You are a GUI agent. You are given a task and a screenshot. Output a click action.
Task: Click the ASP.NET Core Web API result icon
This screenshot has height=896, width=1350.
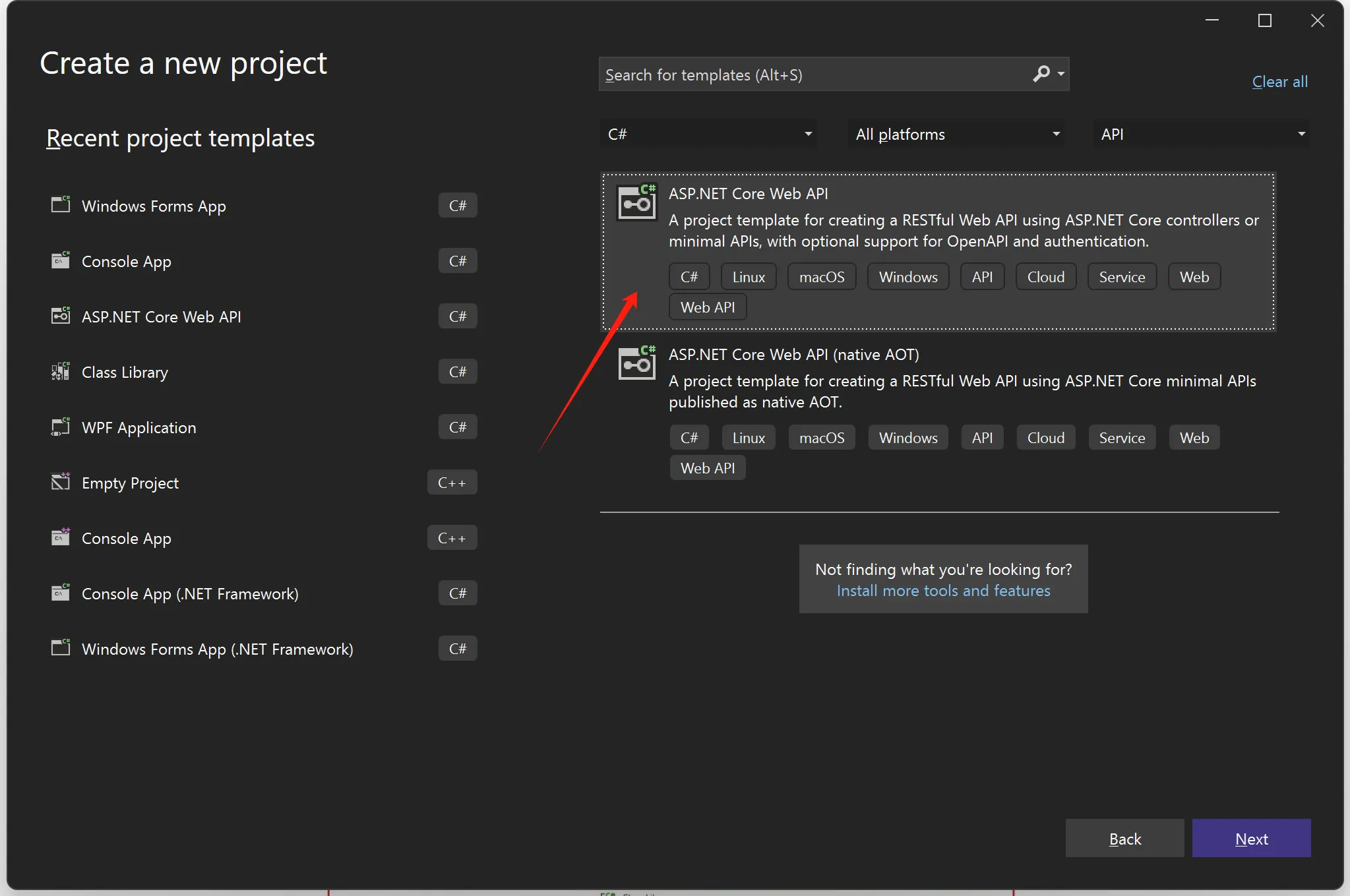coord(637,202)
